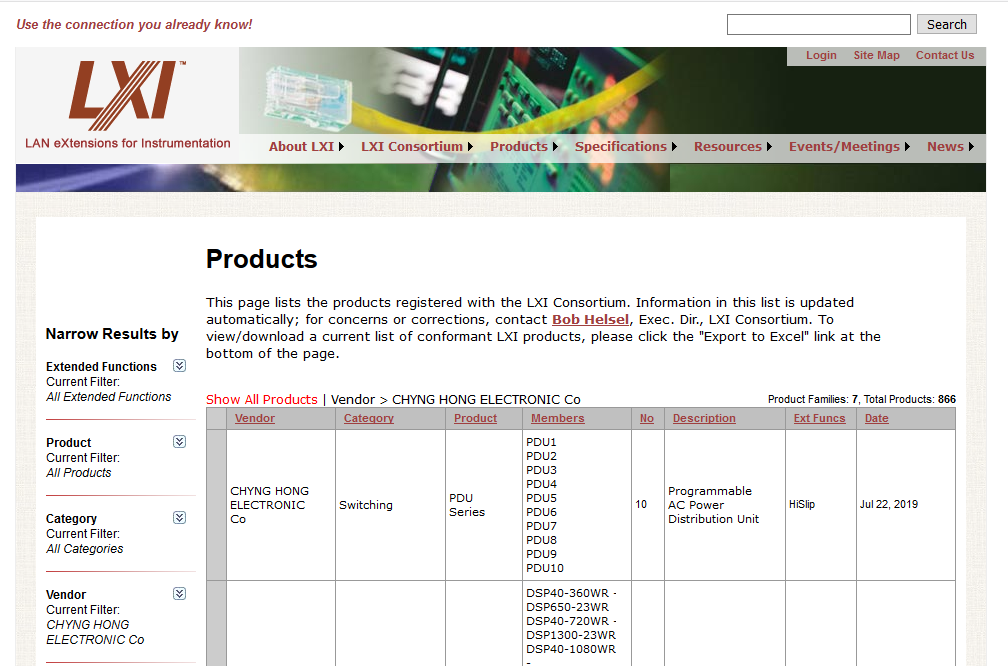Click the All Categories filter text
This screenshot has width=1008, height=666.
[84, 548]
